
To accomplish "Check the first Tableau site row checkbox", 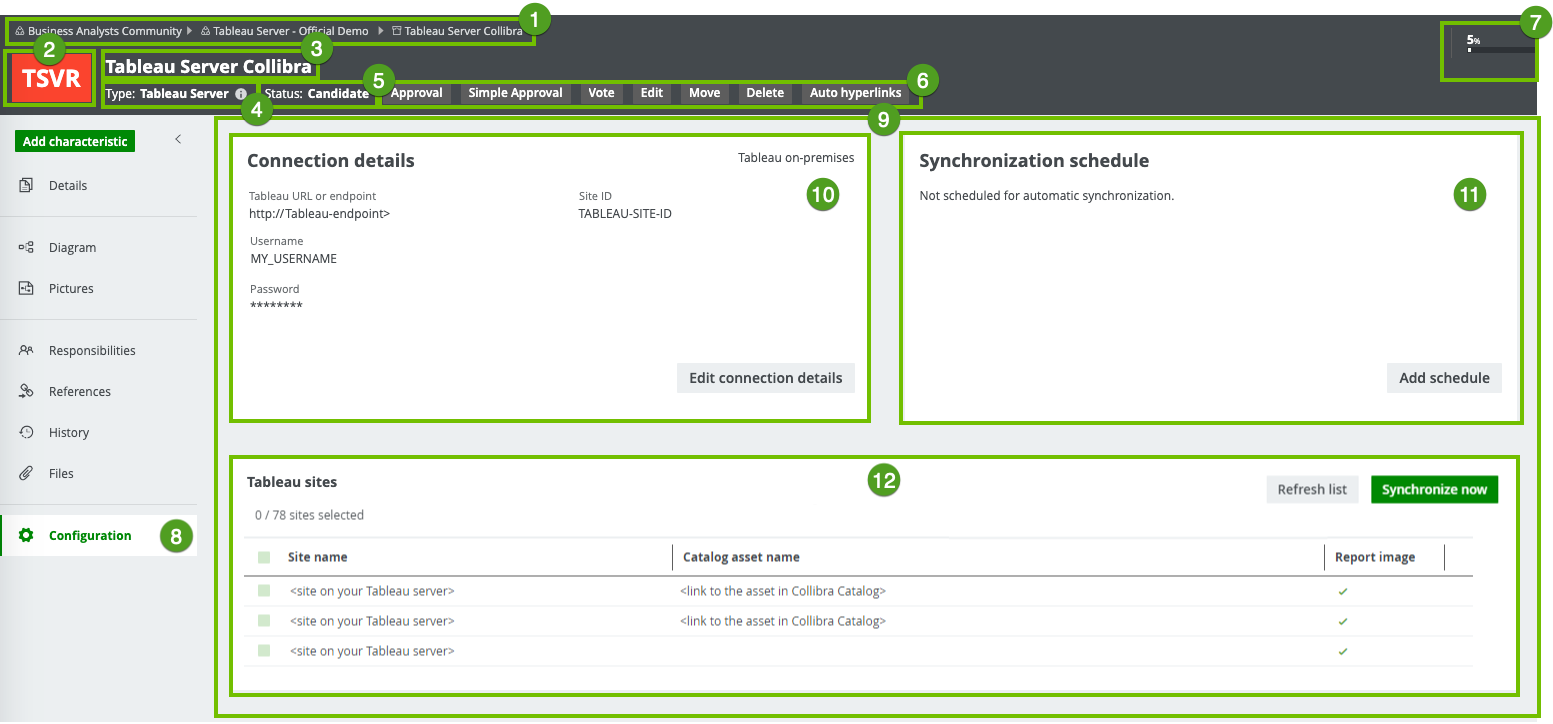I will click(264, 591).
